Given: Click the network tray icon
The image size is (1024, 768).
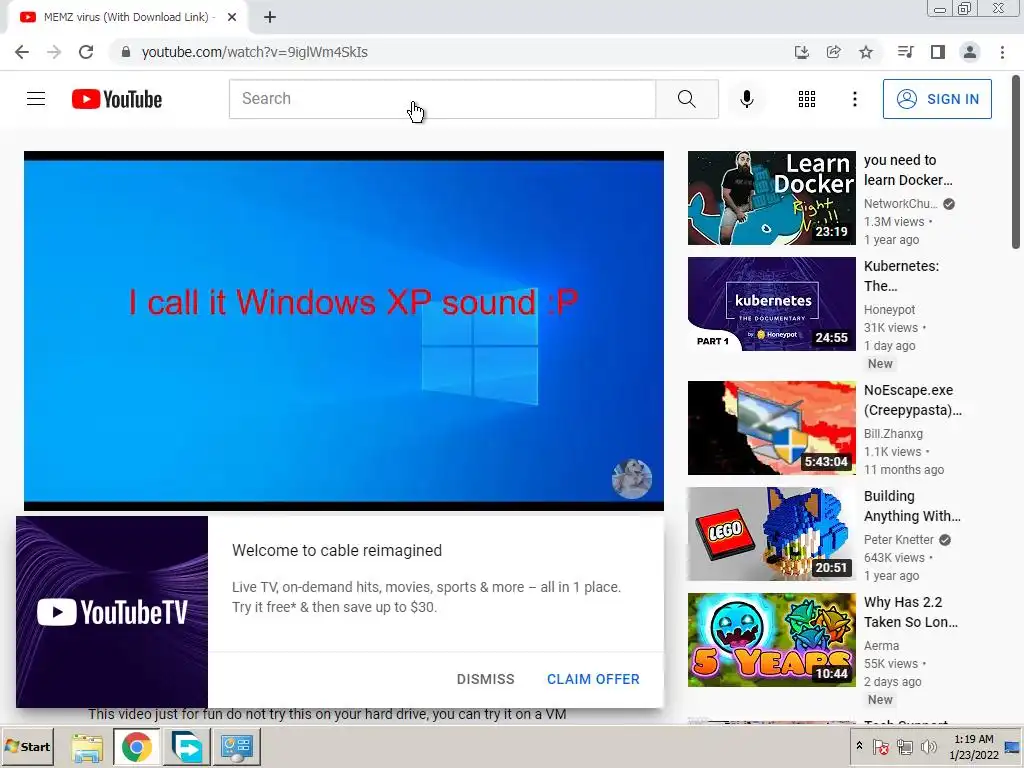Looking at the screenshot, I should pyautogui.click(x=904, y=746).
